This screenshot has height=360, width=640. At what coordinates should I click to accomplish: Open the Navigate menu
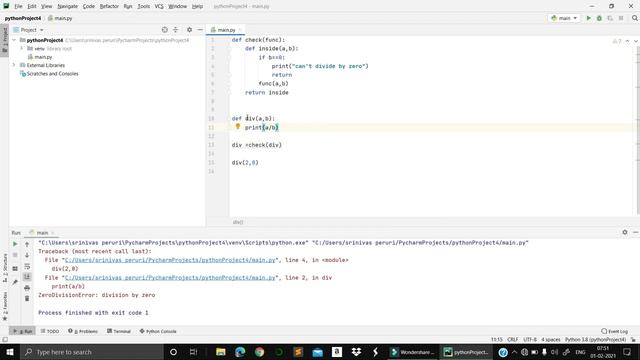67,7
